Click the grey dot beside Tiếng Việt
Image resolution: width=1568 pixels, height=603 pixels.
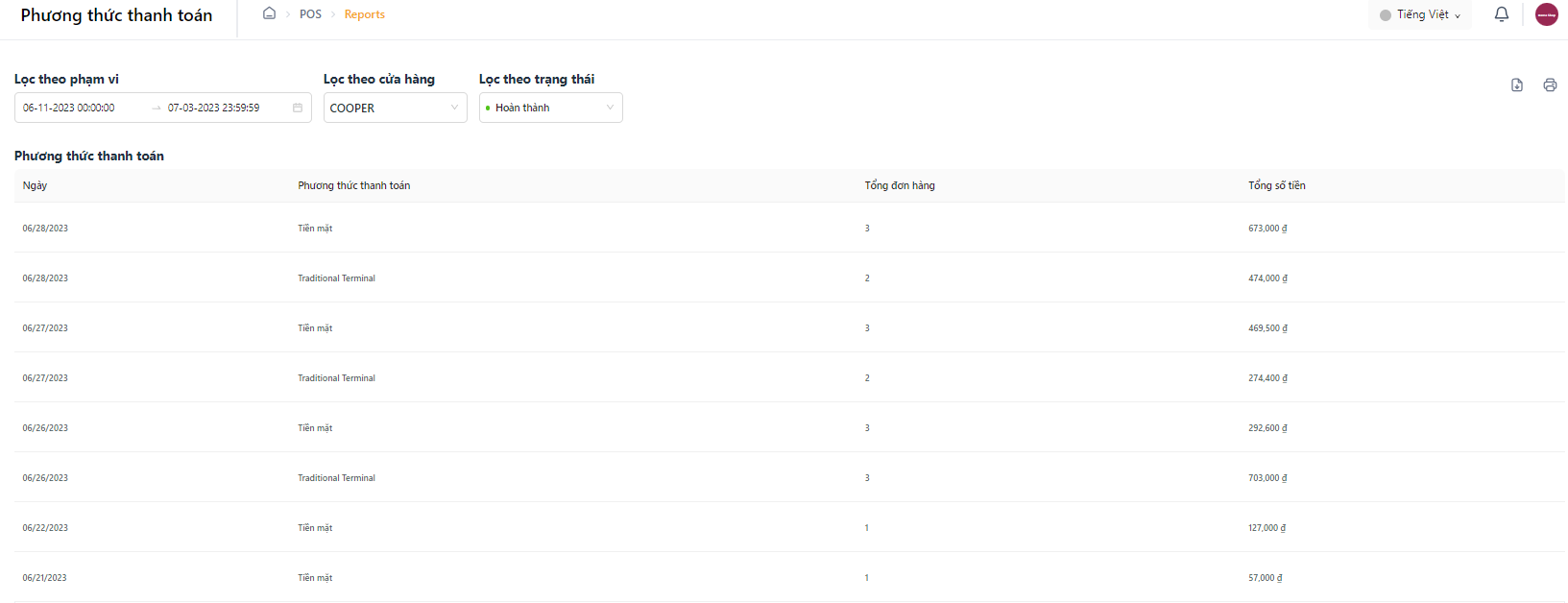pos(1386,15)
